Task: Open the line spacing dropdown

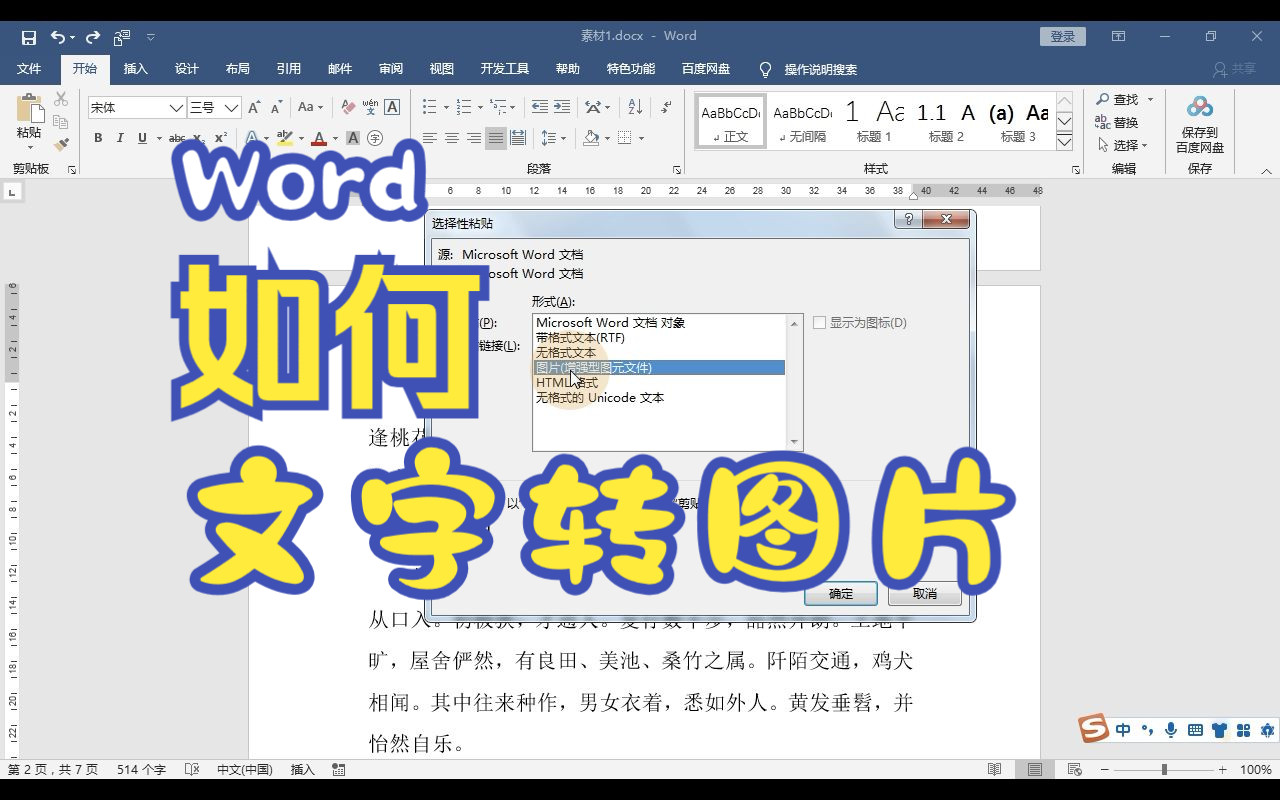Action: click(553, 138)
